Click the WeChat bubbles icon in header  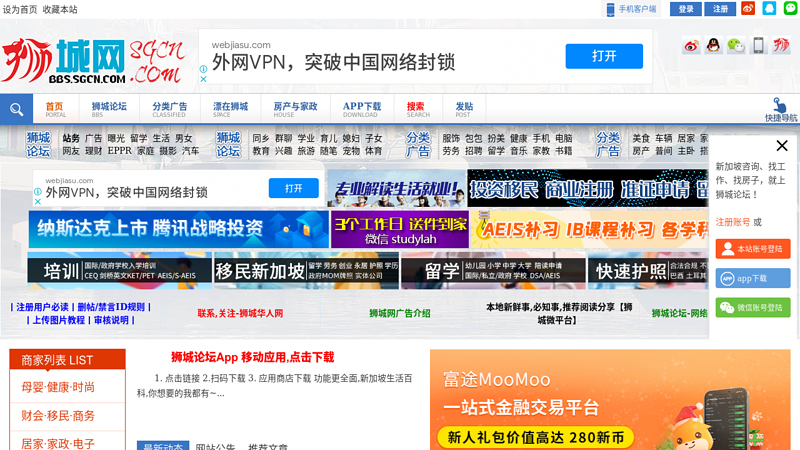click(x=736, y=46)
